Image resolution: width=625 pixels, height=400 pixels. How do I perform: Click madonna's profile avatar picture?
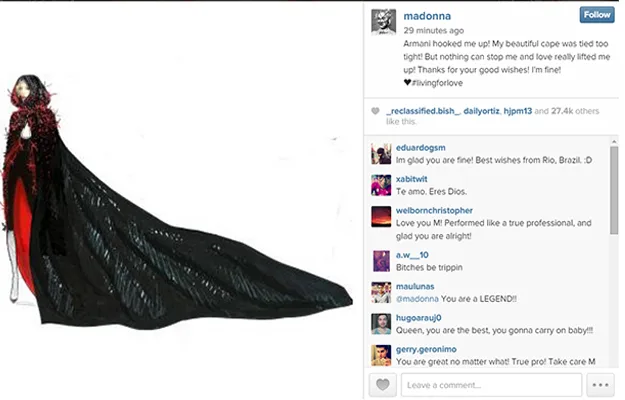(x=383, y=22)
